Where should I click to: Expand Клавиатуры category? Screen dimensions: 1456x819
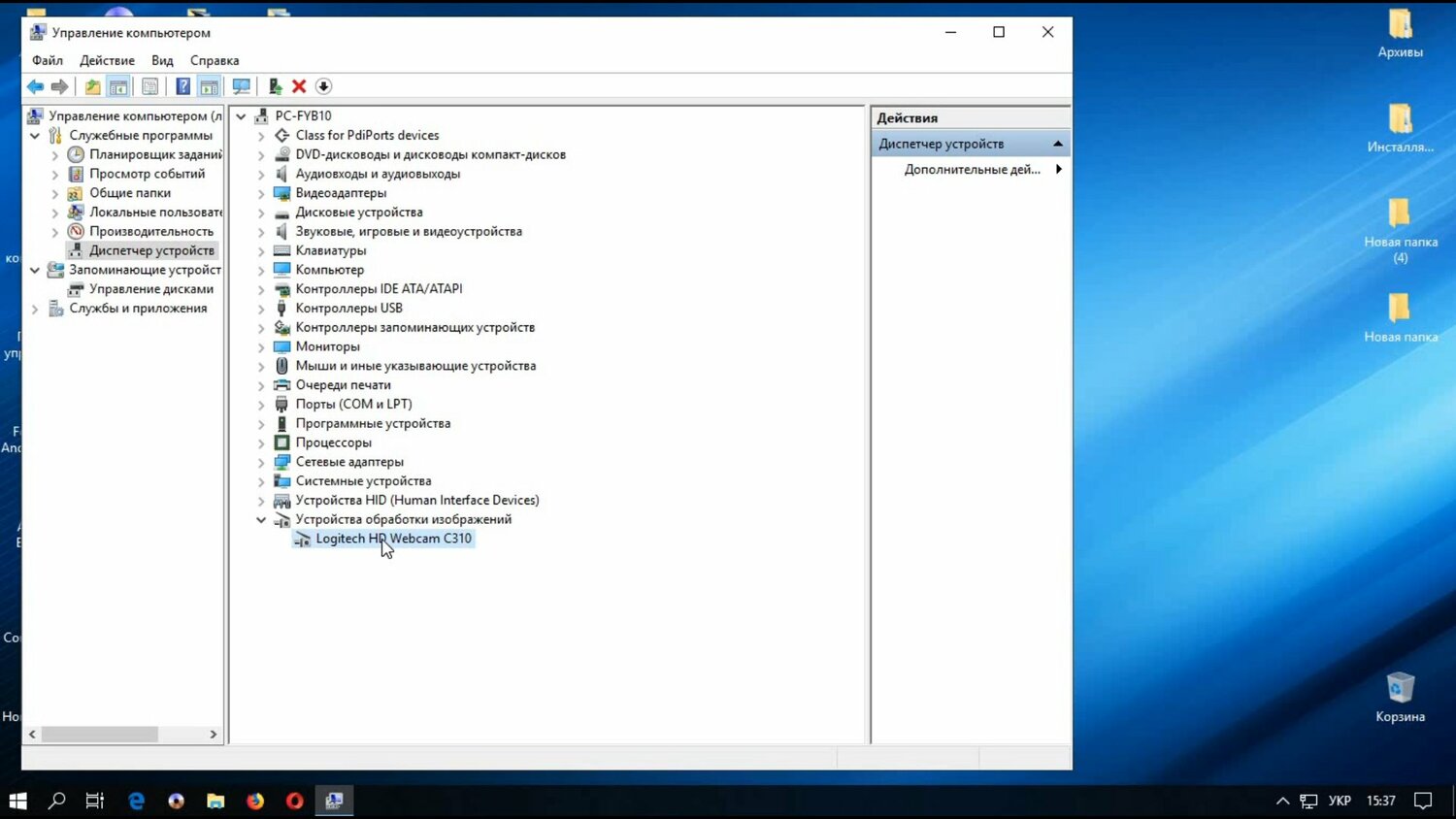(x=261, y=250)
